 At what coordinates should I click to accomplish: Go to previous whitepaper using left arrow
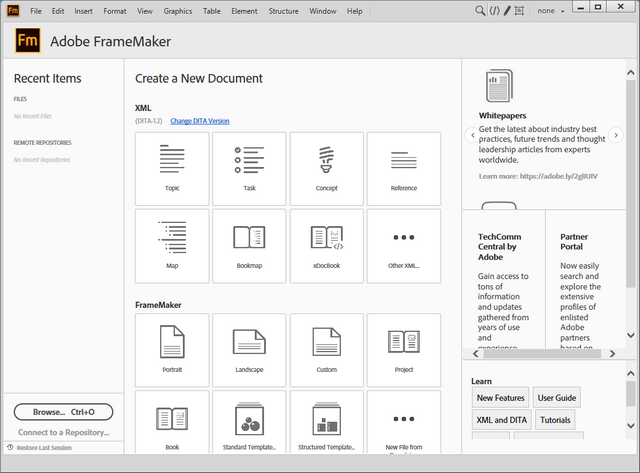click(x=471, y=134)
